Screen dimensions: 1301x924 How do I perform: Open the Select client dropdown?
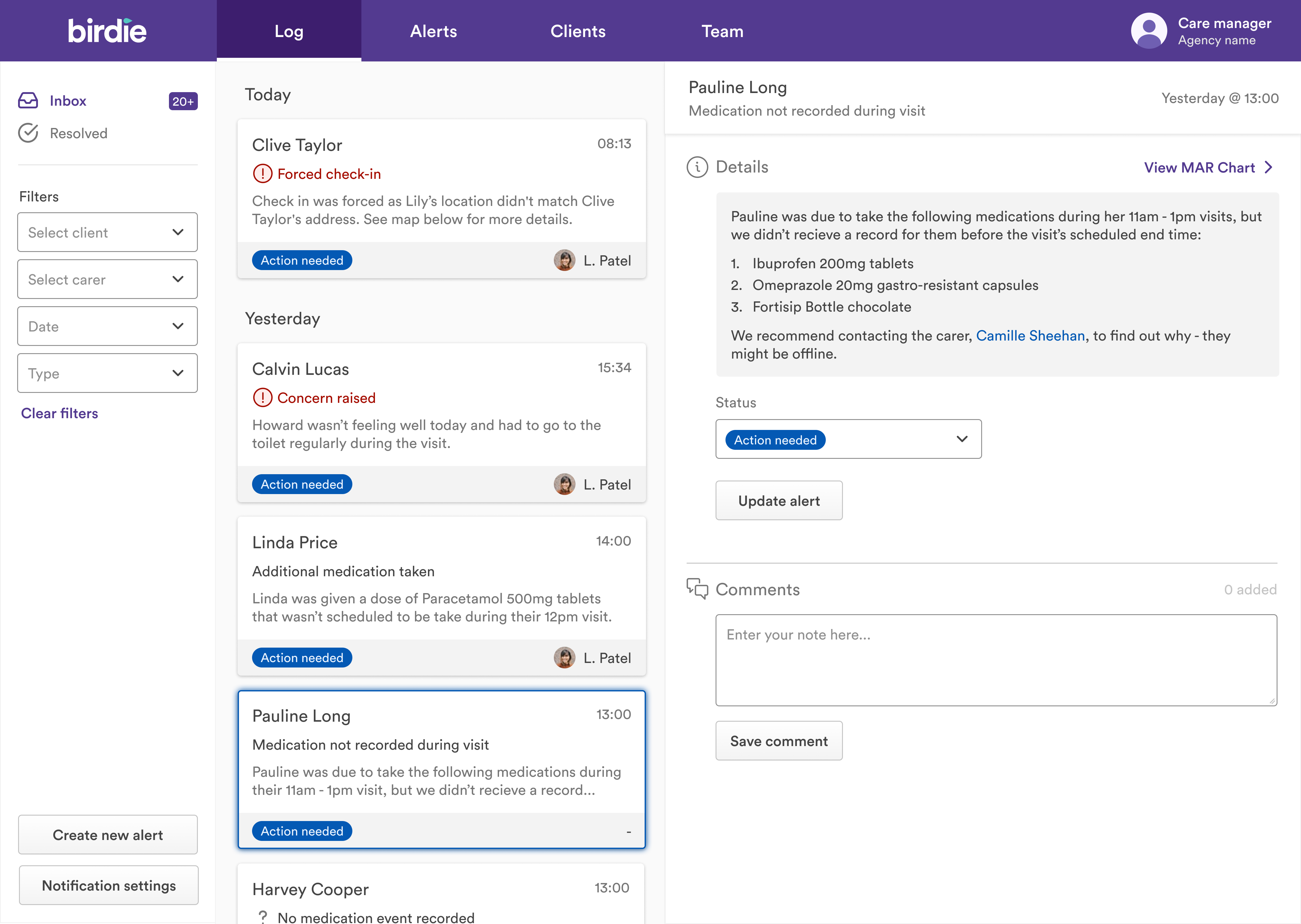[x=108, y=232]
